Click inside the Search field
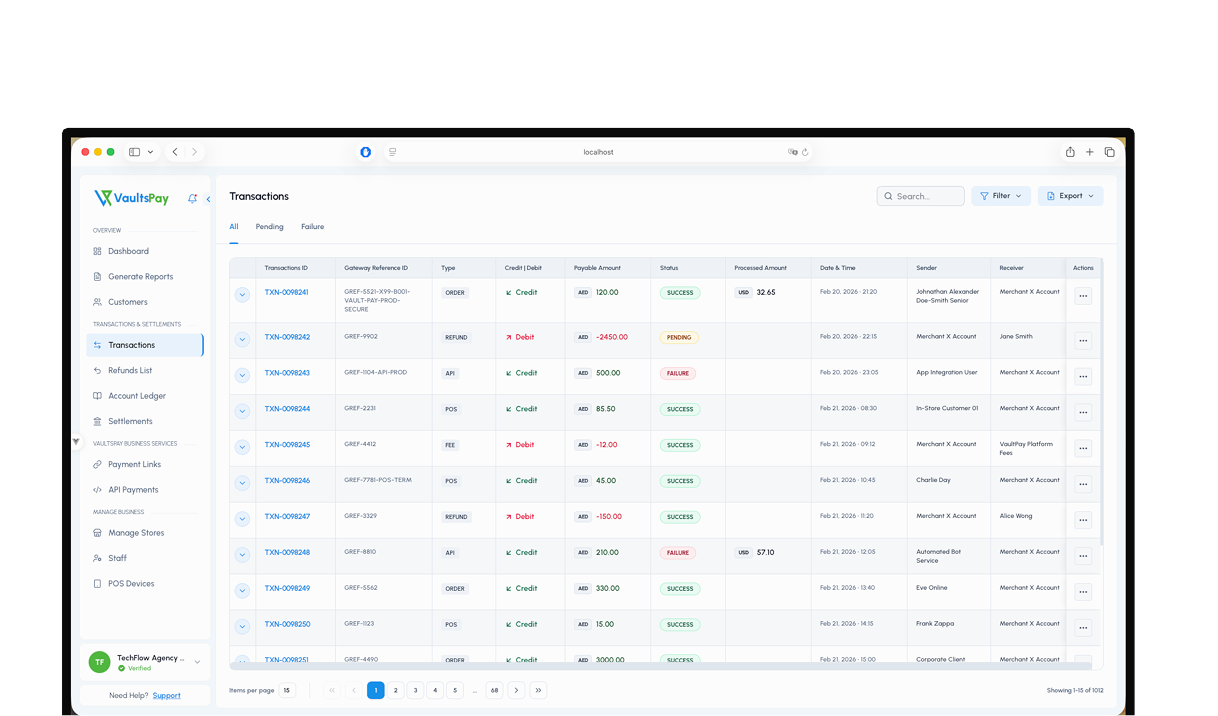 (920, 195)
